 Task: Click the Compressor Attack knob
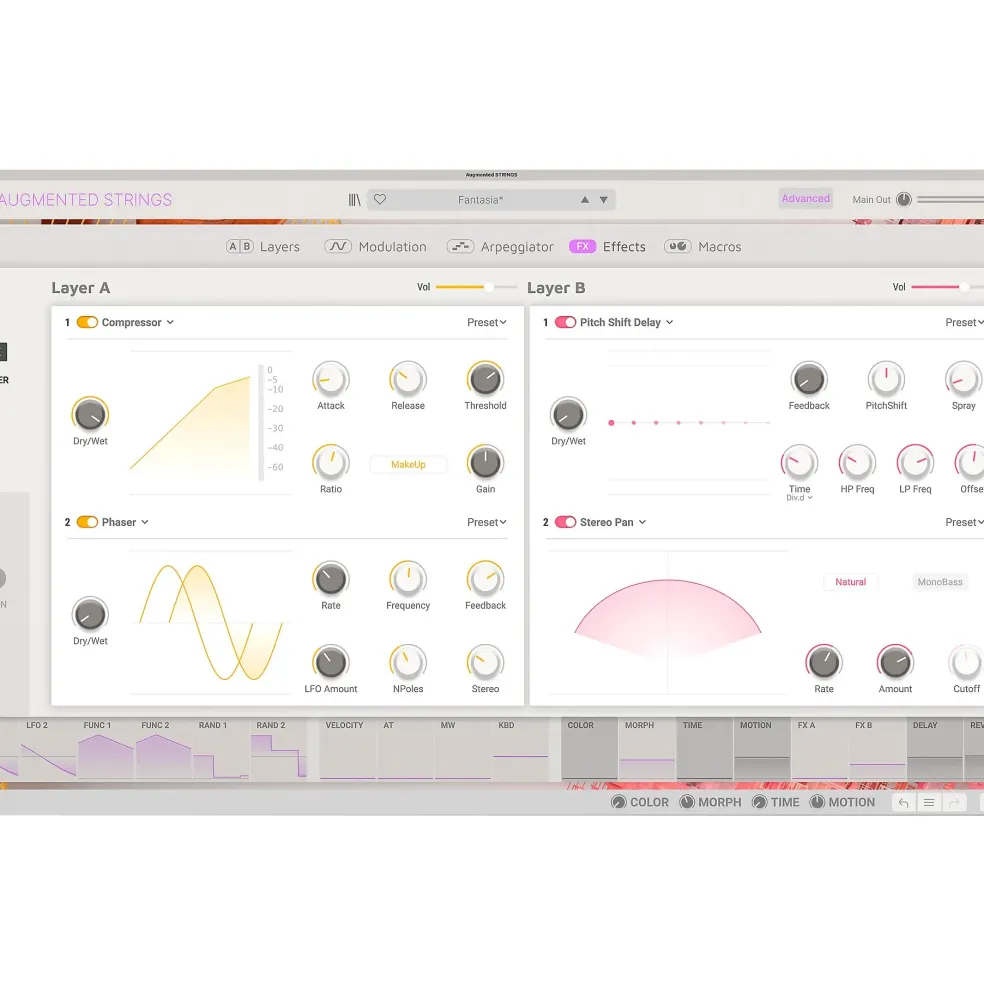tap(331, 379)
